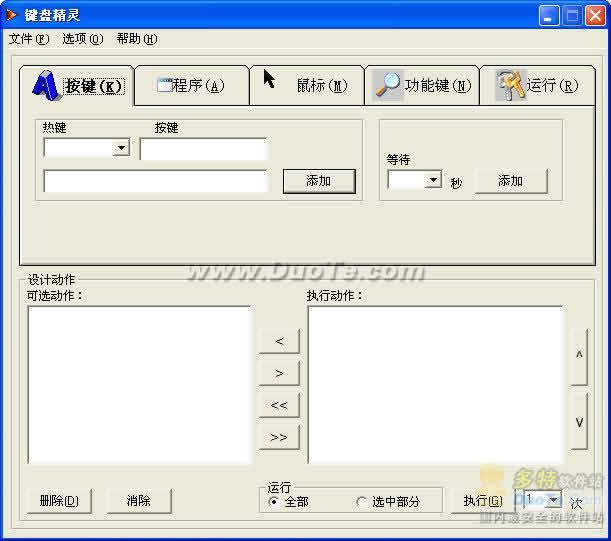Open the 选项(O) menu
The width and height of the screenshot is (611, 541).
point(83,39)
